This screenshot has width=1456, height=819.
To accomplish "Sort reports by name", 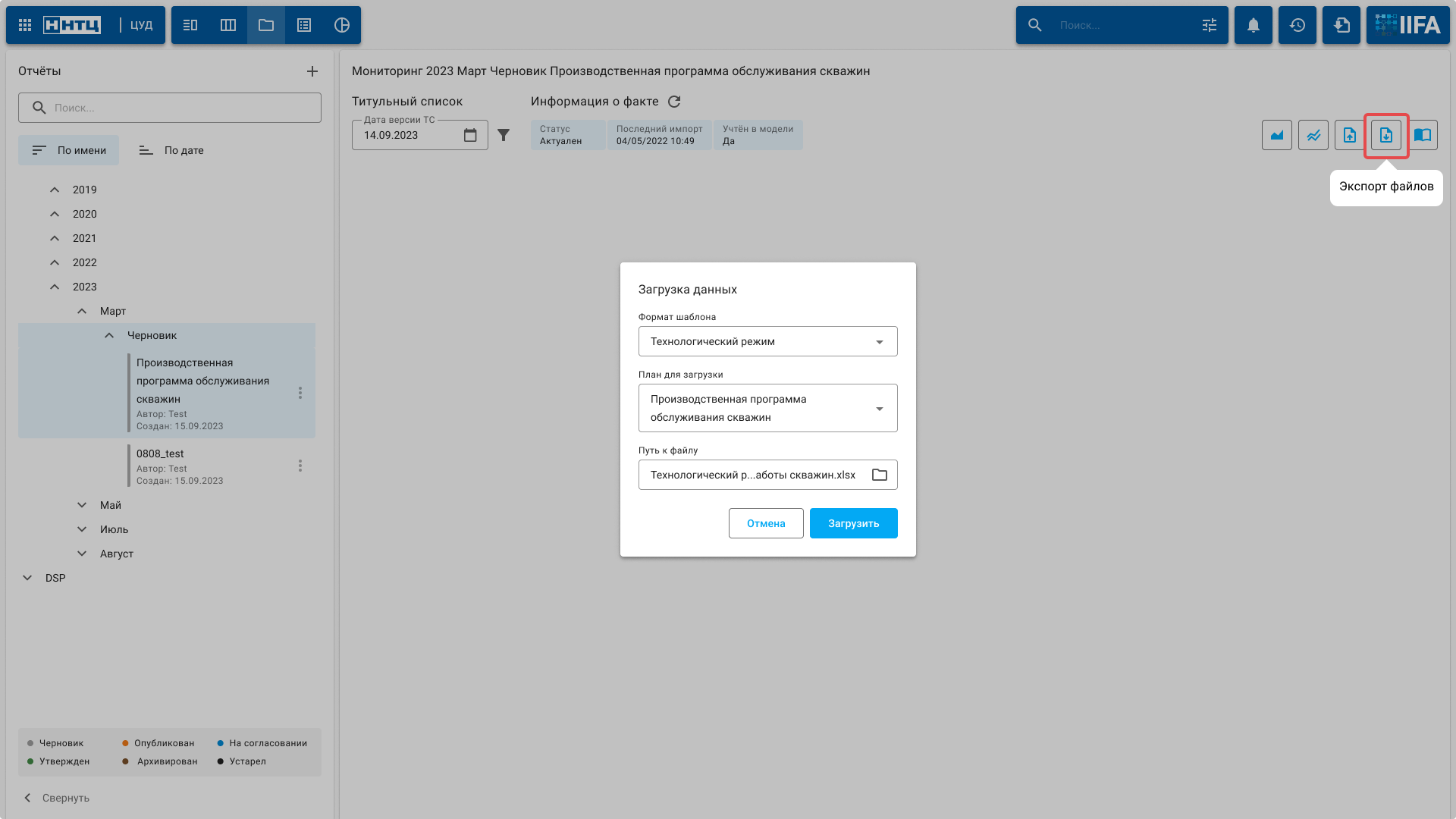I will coord(69,150).
